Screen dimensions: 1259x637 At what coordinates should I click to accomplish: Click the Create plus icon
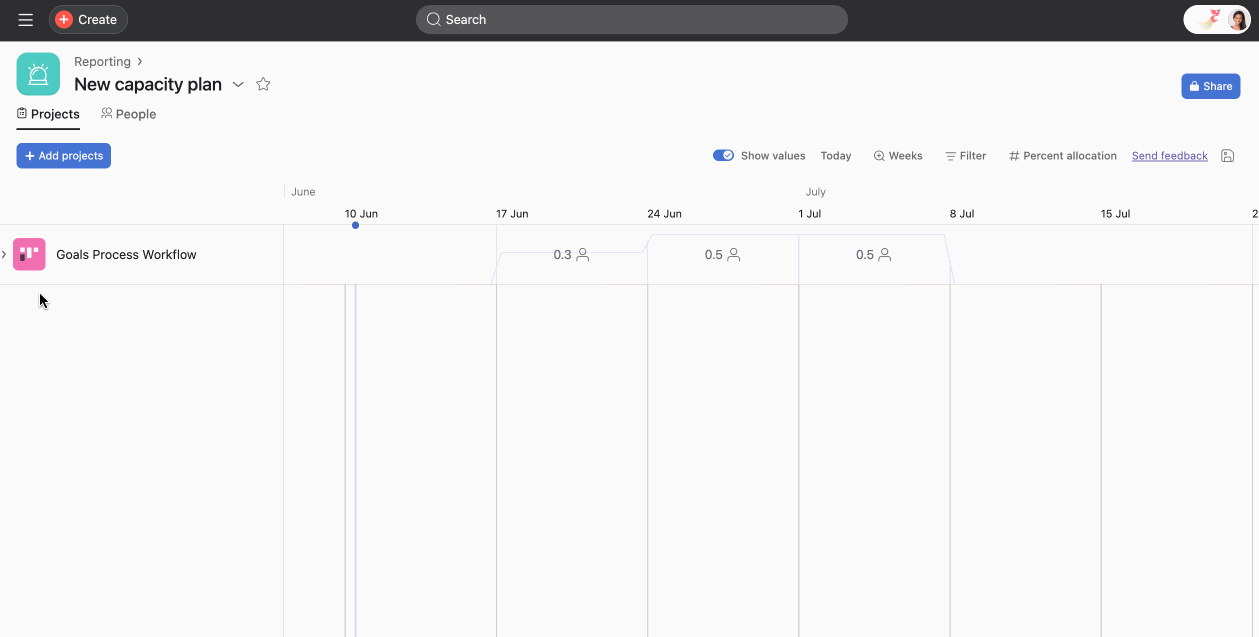tap(63, 19)
